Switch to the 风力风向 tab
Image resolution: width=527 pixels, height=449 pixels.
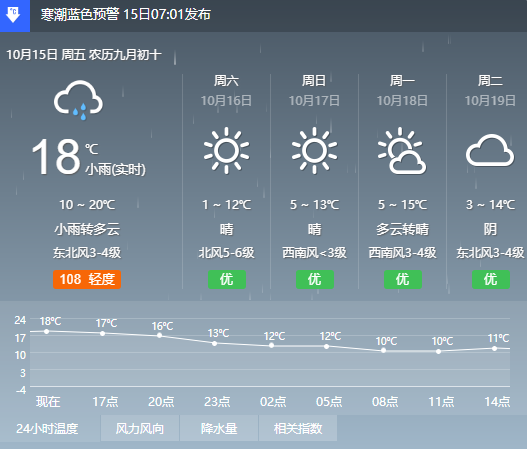(x=140, y=428)
